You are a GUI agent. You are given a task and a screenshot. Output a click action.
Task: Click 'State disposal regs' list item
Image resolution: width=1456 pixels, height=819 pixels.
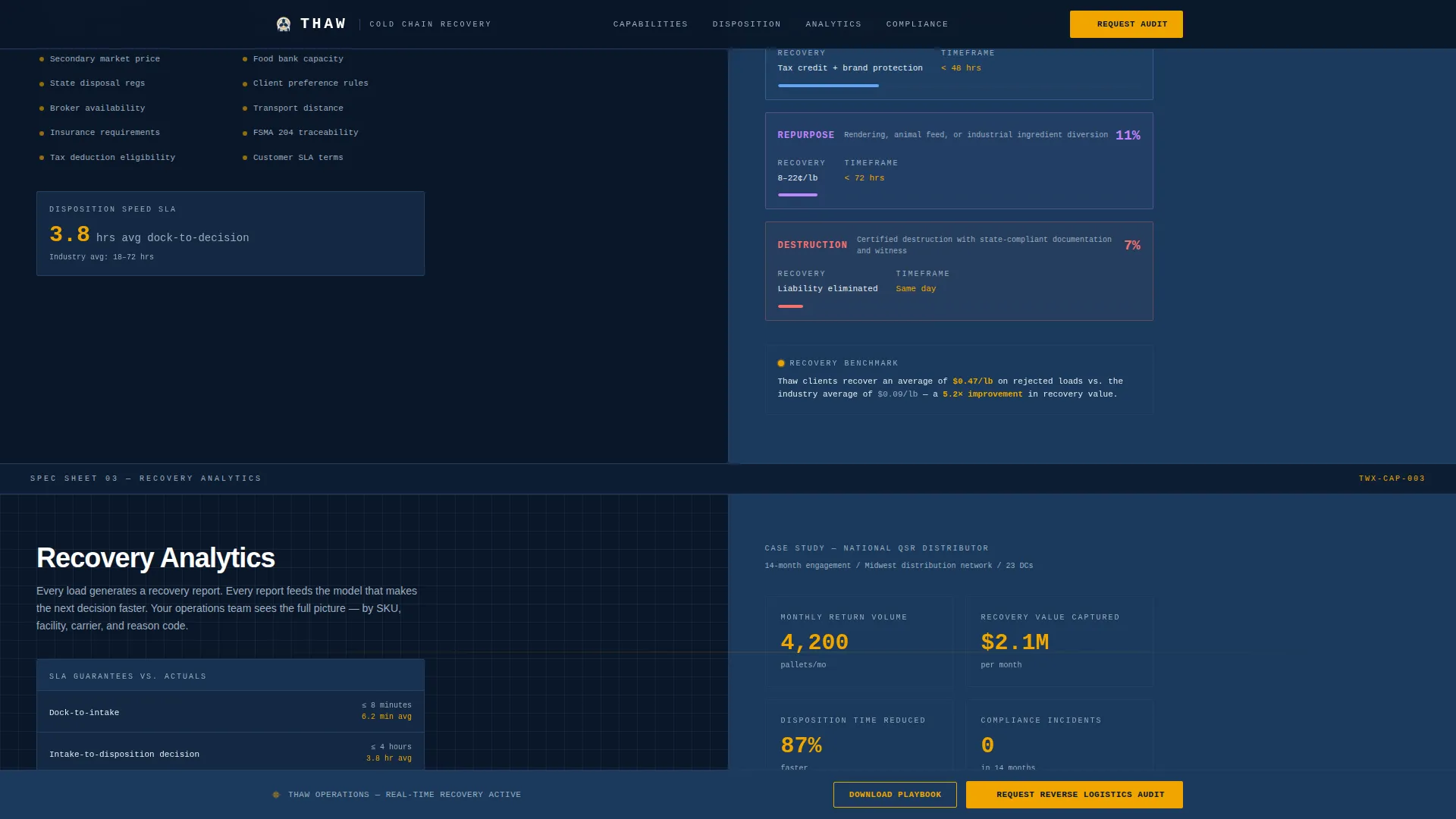[97, 83]
